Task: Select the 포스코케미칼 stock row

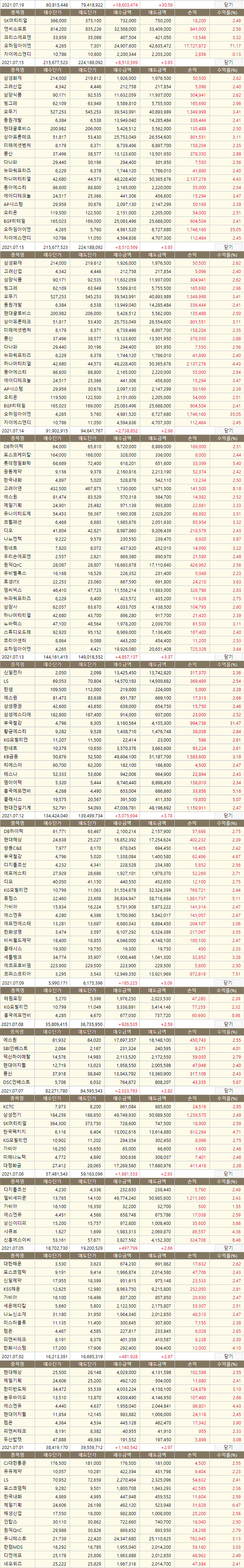Action: 122,455
